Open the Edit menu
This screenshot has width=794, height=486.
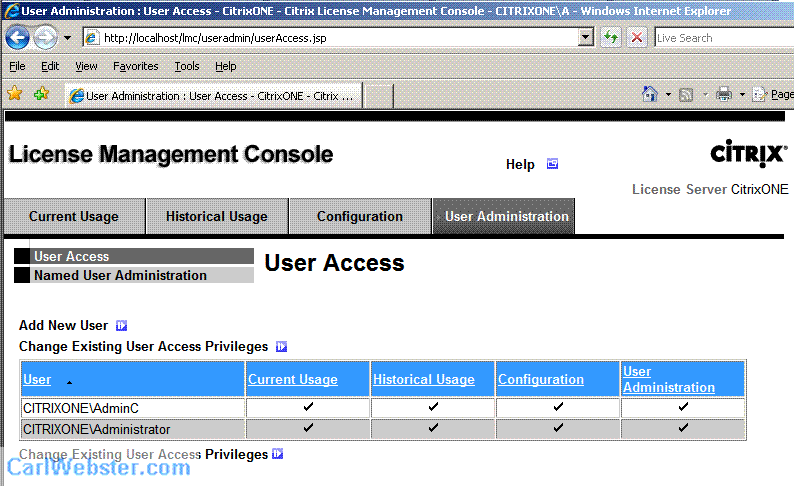click(50, 66)
